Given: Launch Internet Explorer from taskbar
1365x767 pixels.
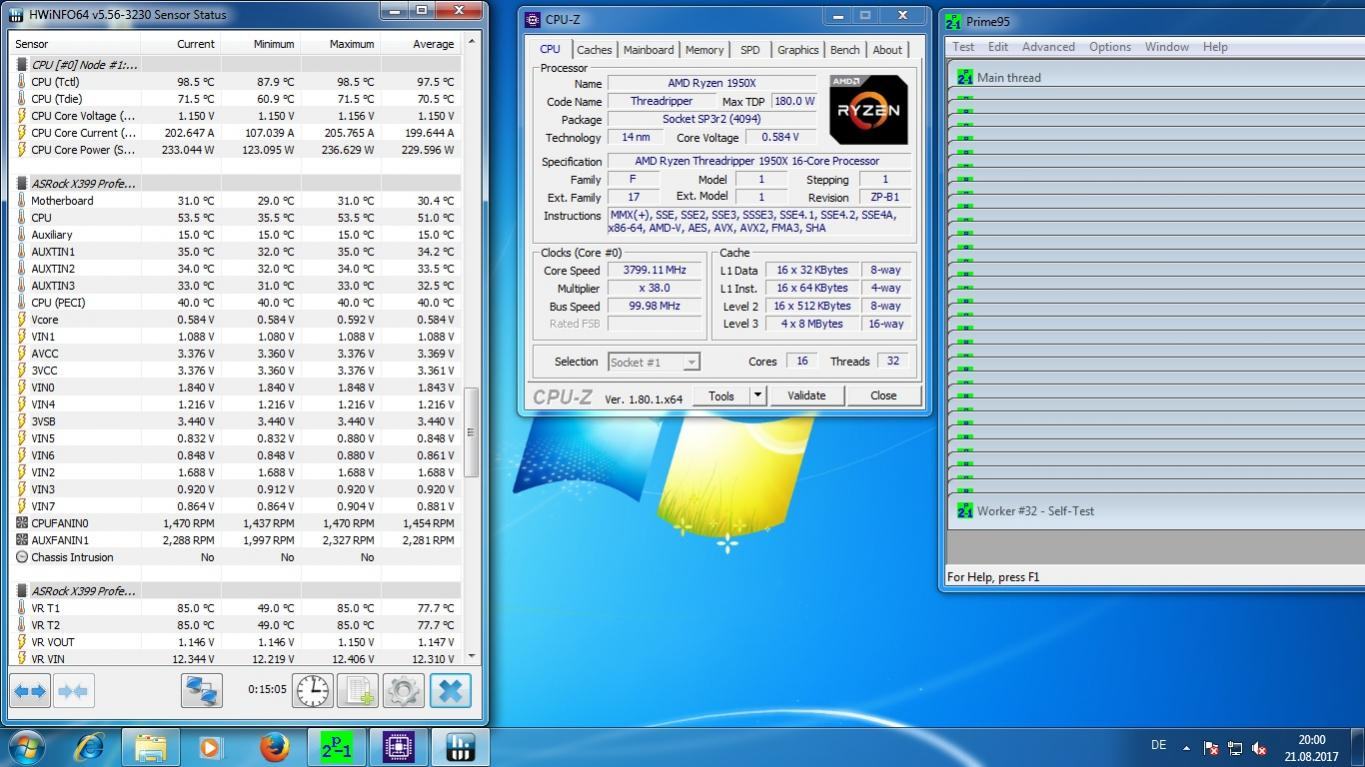Looking at the screenshot, I should tap(90, 747).
